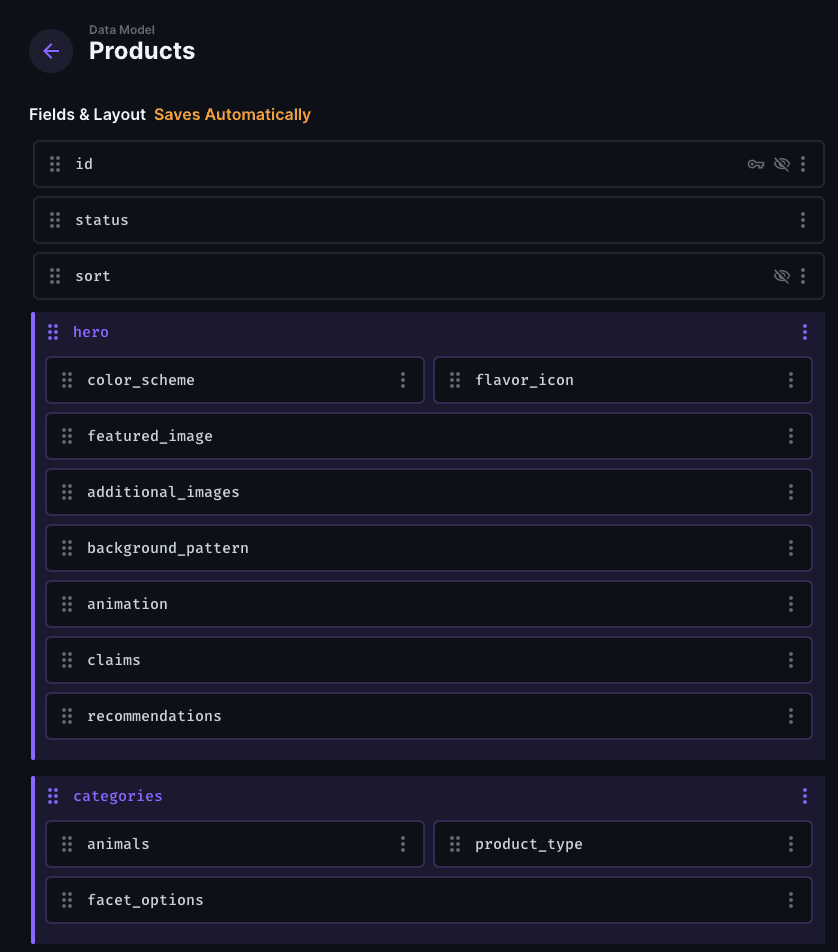838x952 pixels.
Task: Open the options menu for id field
Action: 803,164
